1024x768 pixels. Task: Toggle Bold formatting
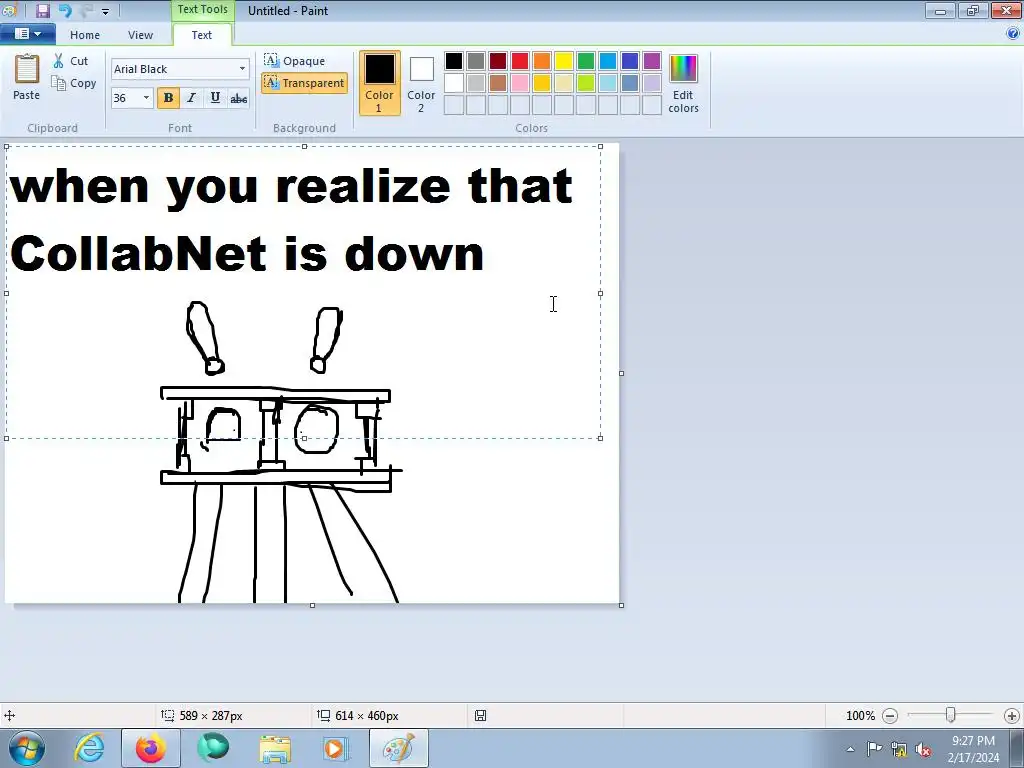168,98
